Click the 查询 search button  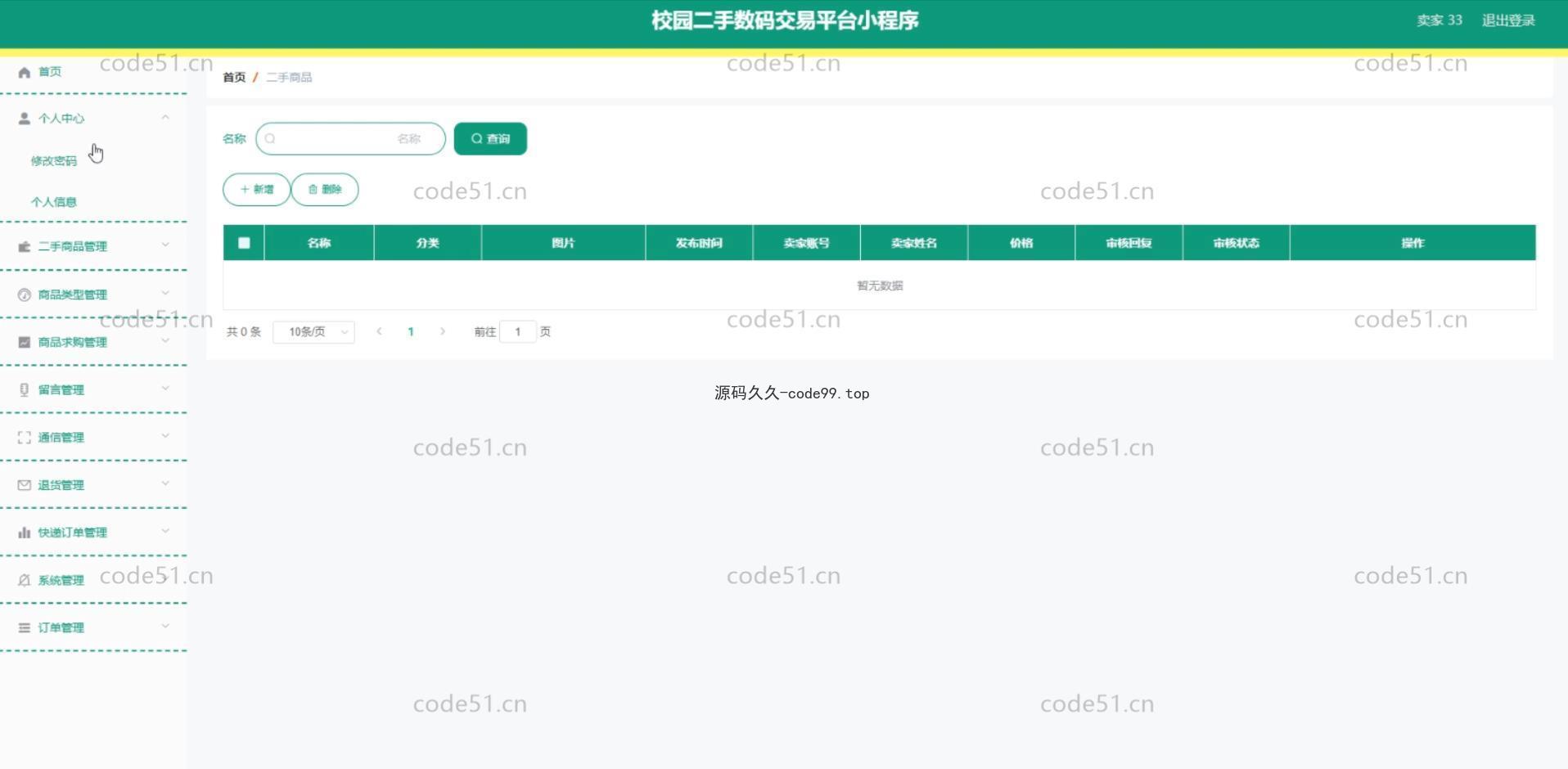point(490,138)
